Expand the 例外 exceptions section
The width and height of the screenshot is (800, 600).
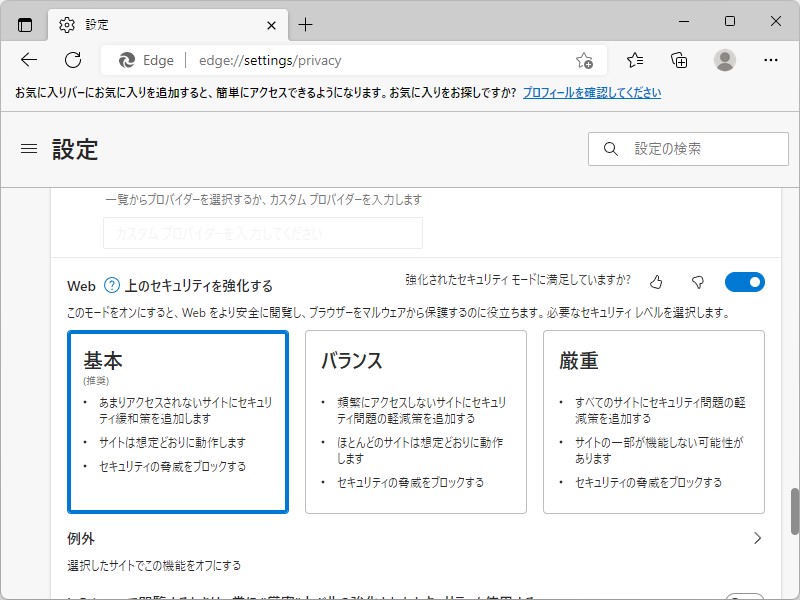(758, 537)
